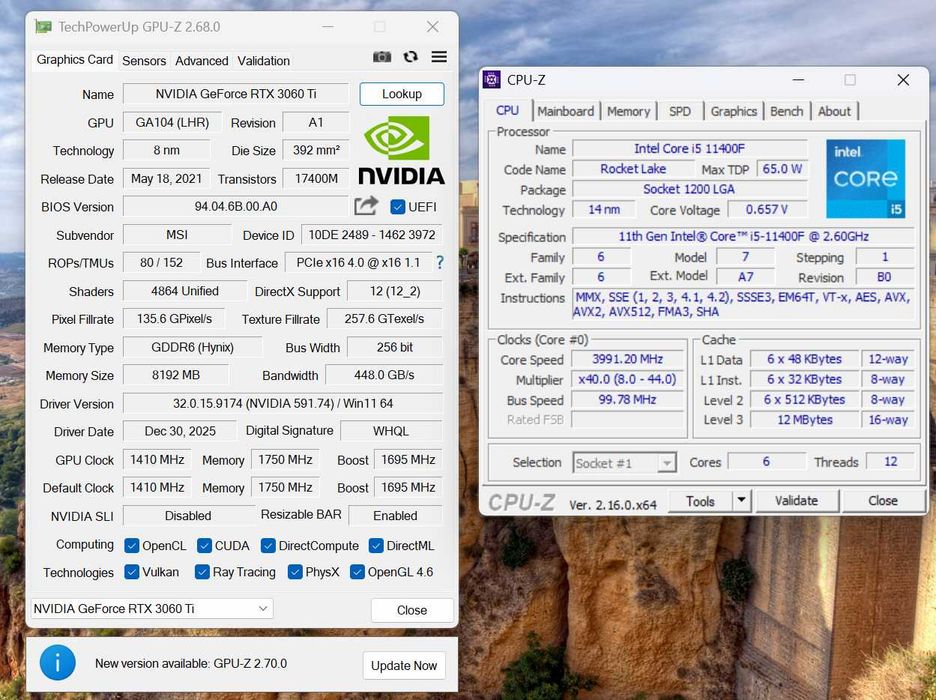Viewport: 936px width, 700px height.
Task: Toggle the UEFI checkbox
Action: pyautogui.click(x=398, y=206)
